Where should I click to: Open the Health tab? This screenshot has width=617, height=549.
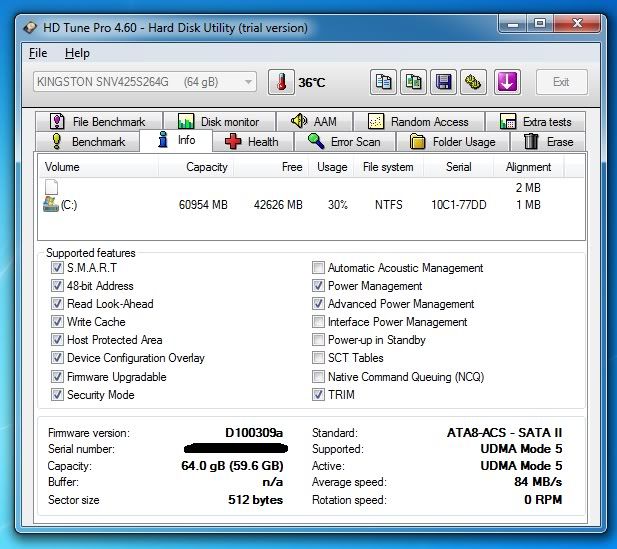pyautogui.click(x=253, y=142)
